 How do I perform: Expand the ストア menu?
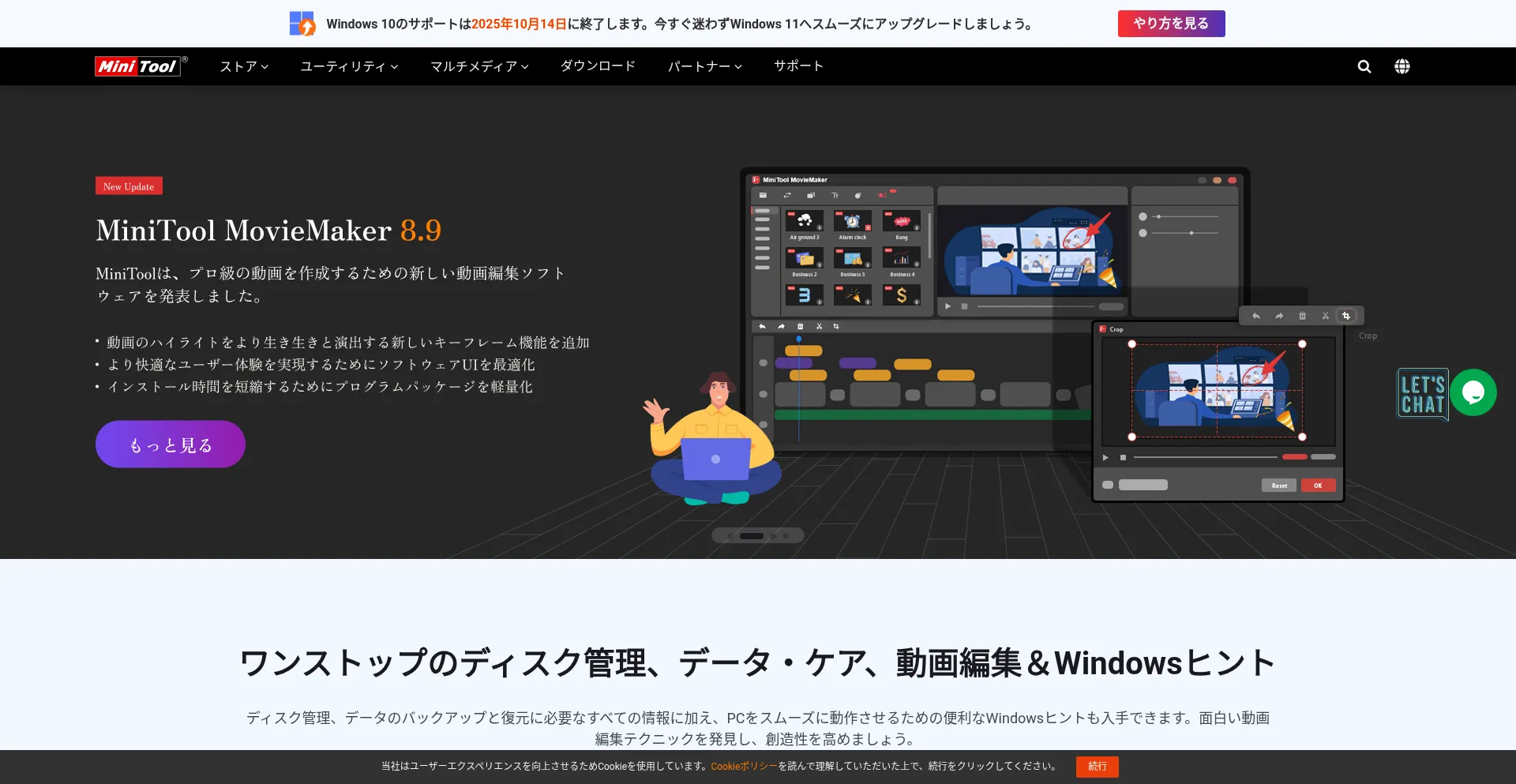click(x=244, y=66)
